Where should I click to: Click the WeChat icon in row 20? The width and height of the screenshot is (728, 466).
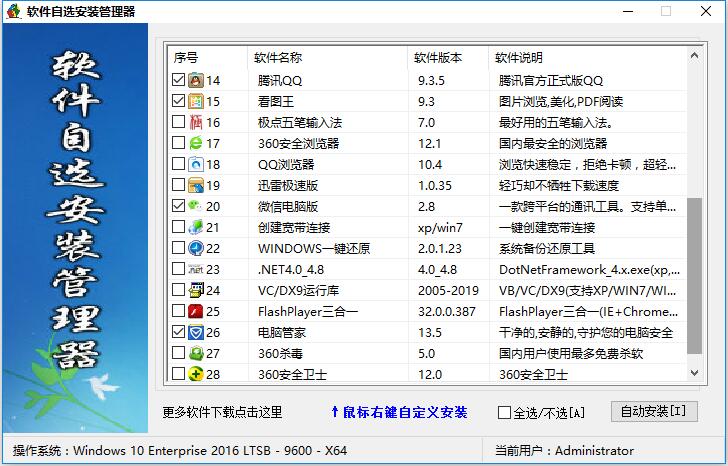point(196,206)
